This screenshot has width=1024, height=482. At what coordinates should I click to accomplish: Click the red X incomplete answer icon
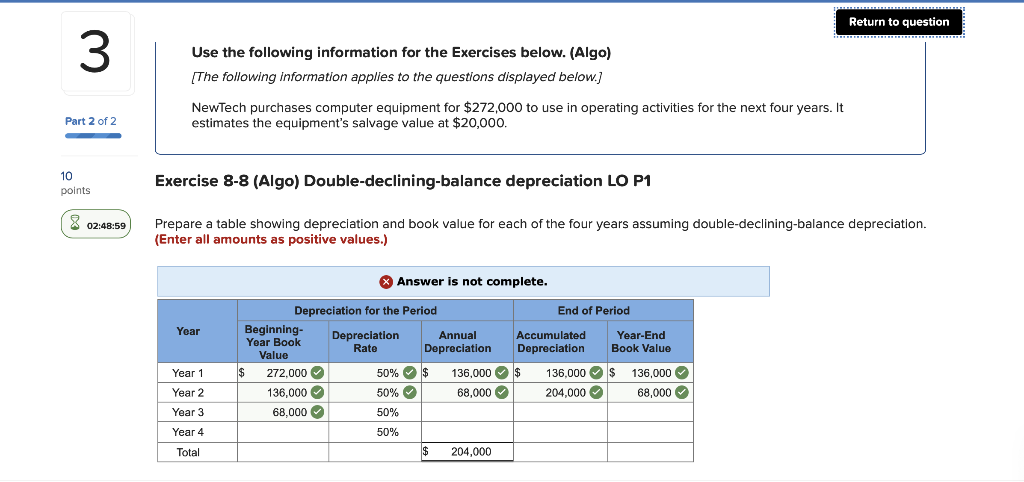(387, 281)
